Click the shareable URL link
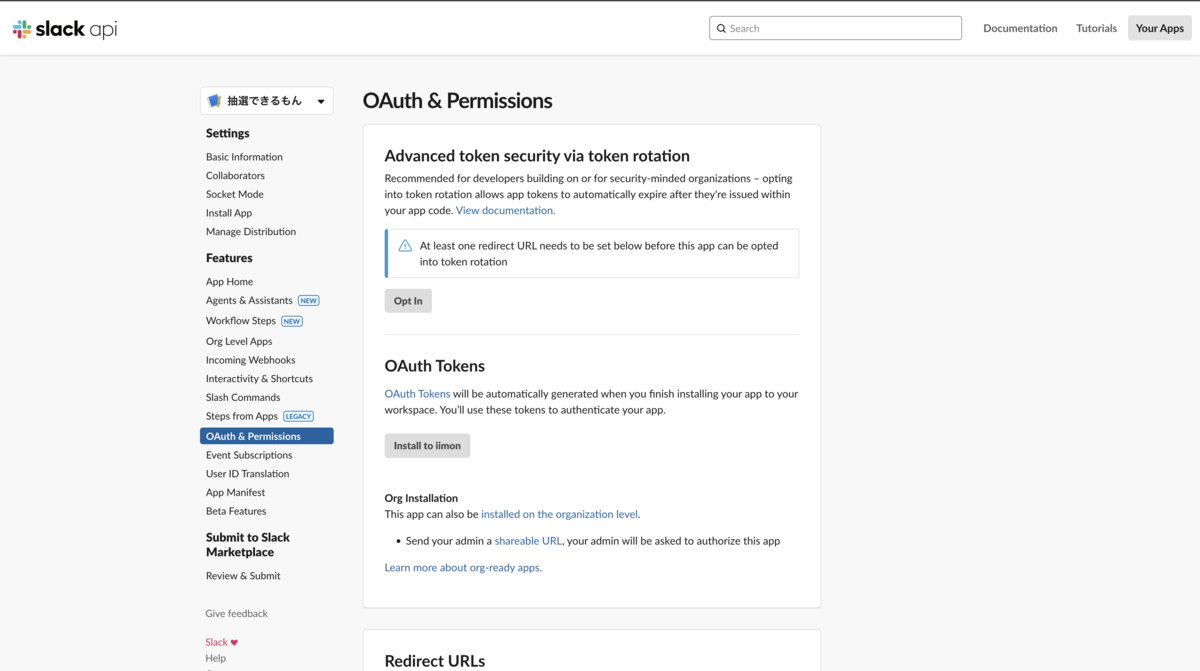 click(x=528, y=541)
